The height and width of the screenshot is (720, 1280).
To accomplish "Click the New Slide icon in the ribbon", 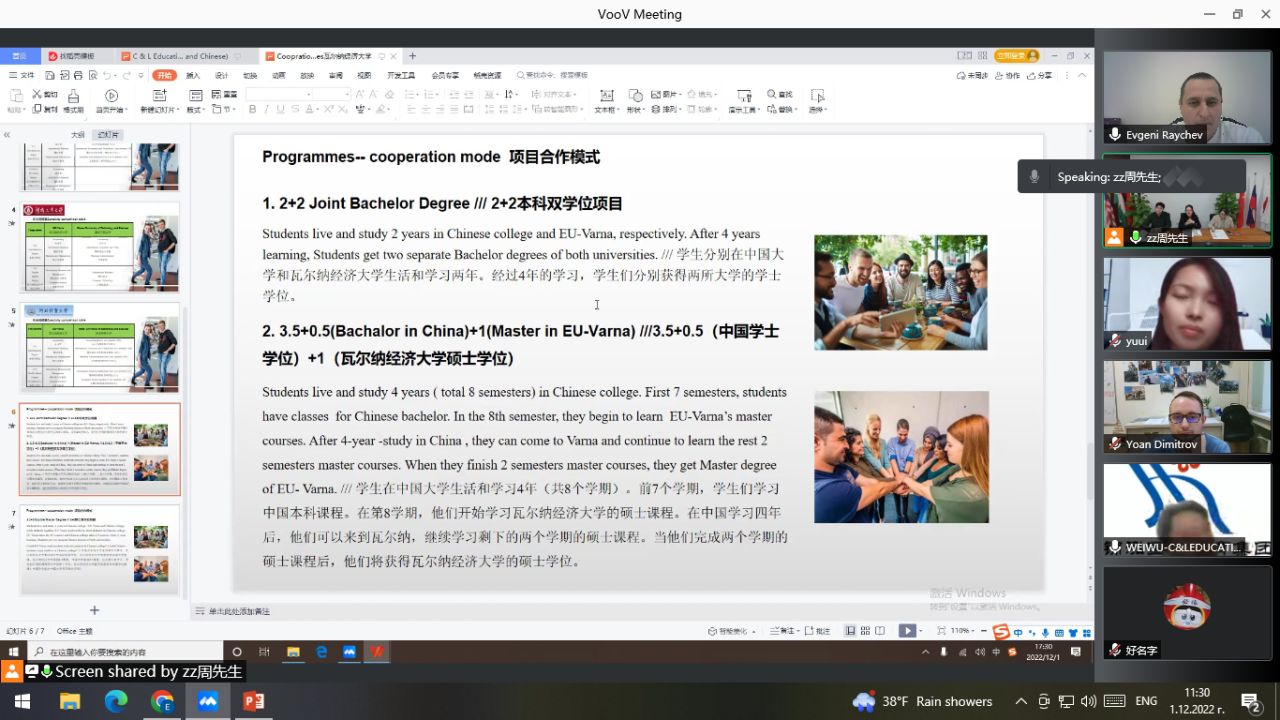I will [x=160, y=96].
